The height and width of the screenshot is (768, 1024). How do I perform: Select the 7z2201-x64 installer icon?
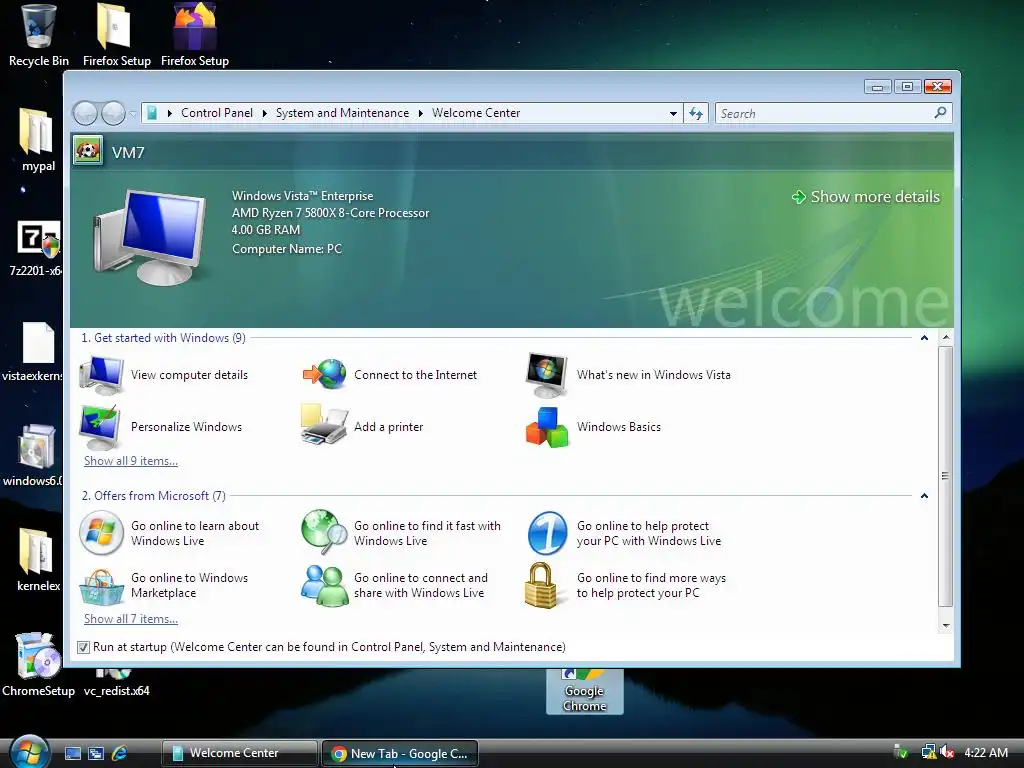(37, 248)
